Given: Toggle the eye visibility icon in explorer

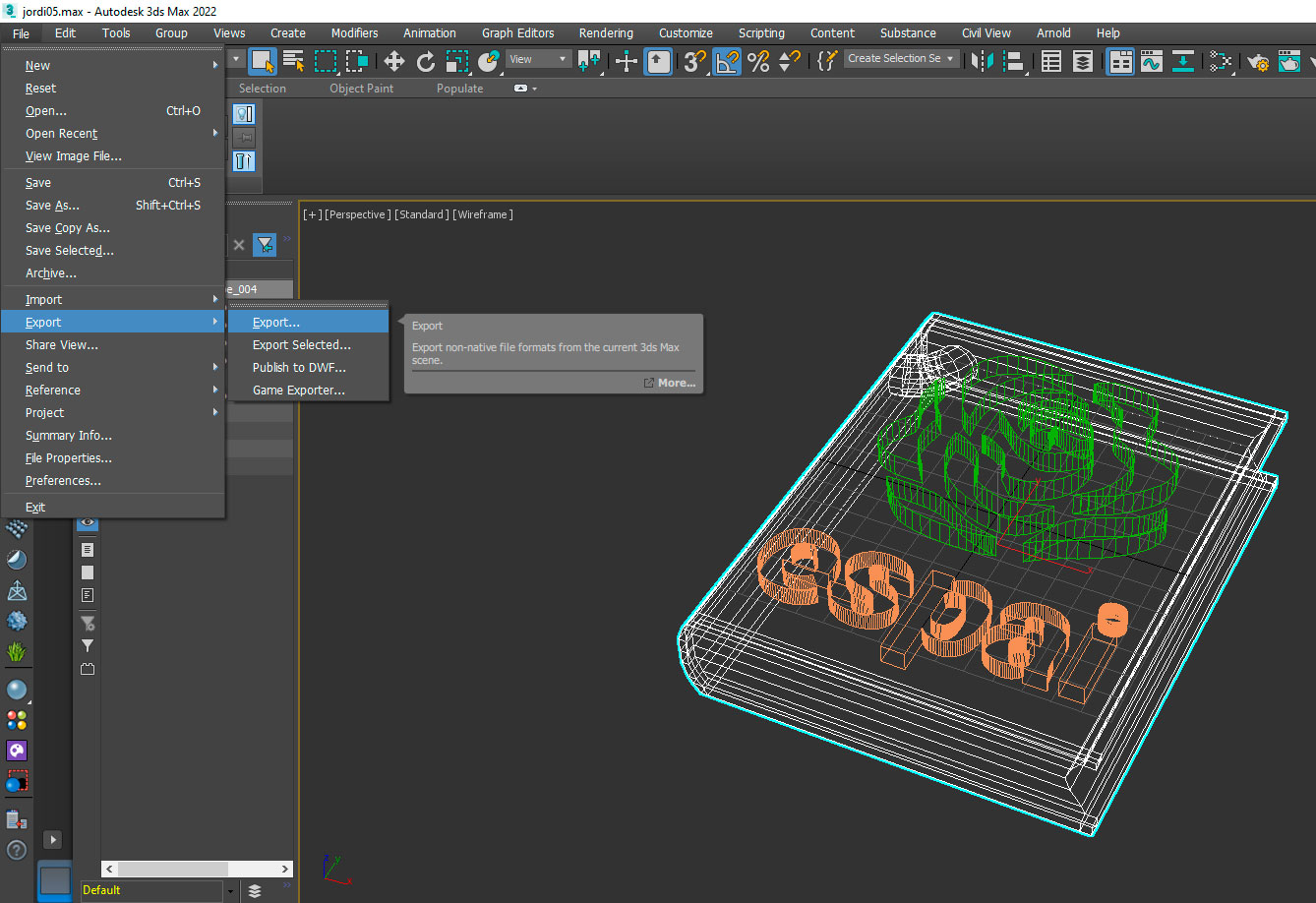Looking at the screenshot, I should [88, 522].
